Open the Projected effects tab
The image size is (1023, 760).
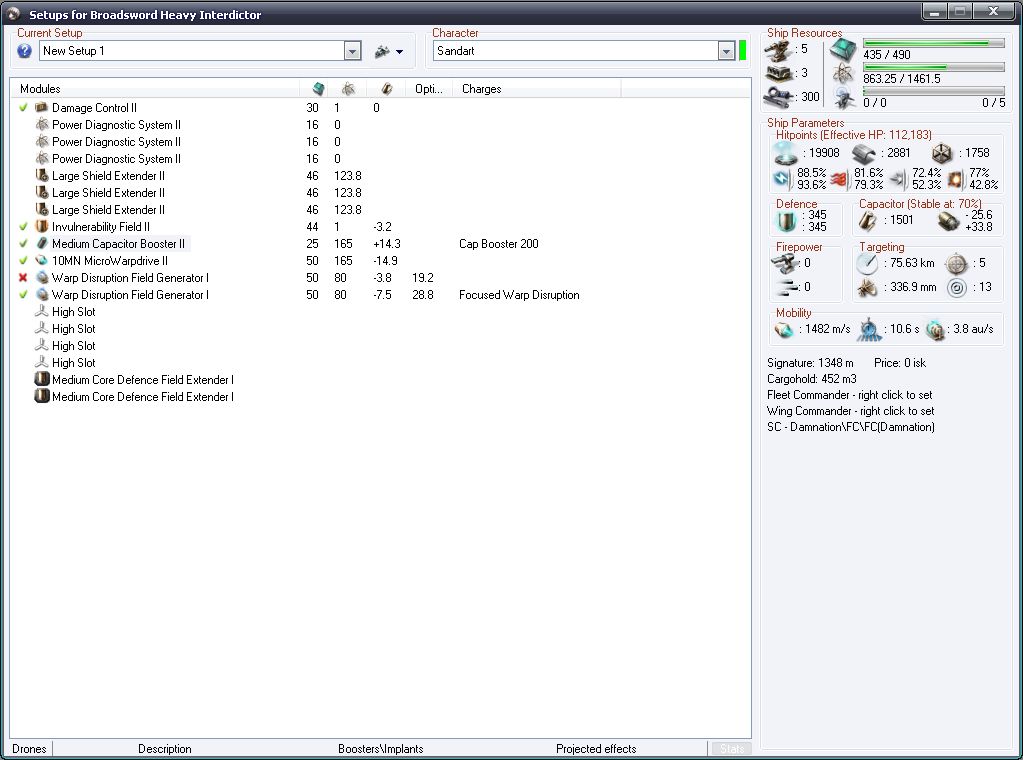tap(596, 749)
